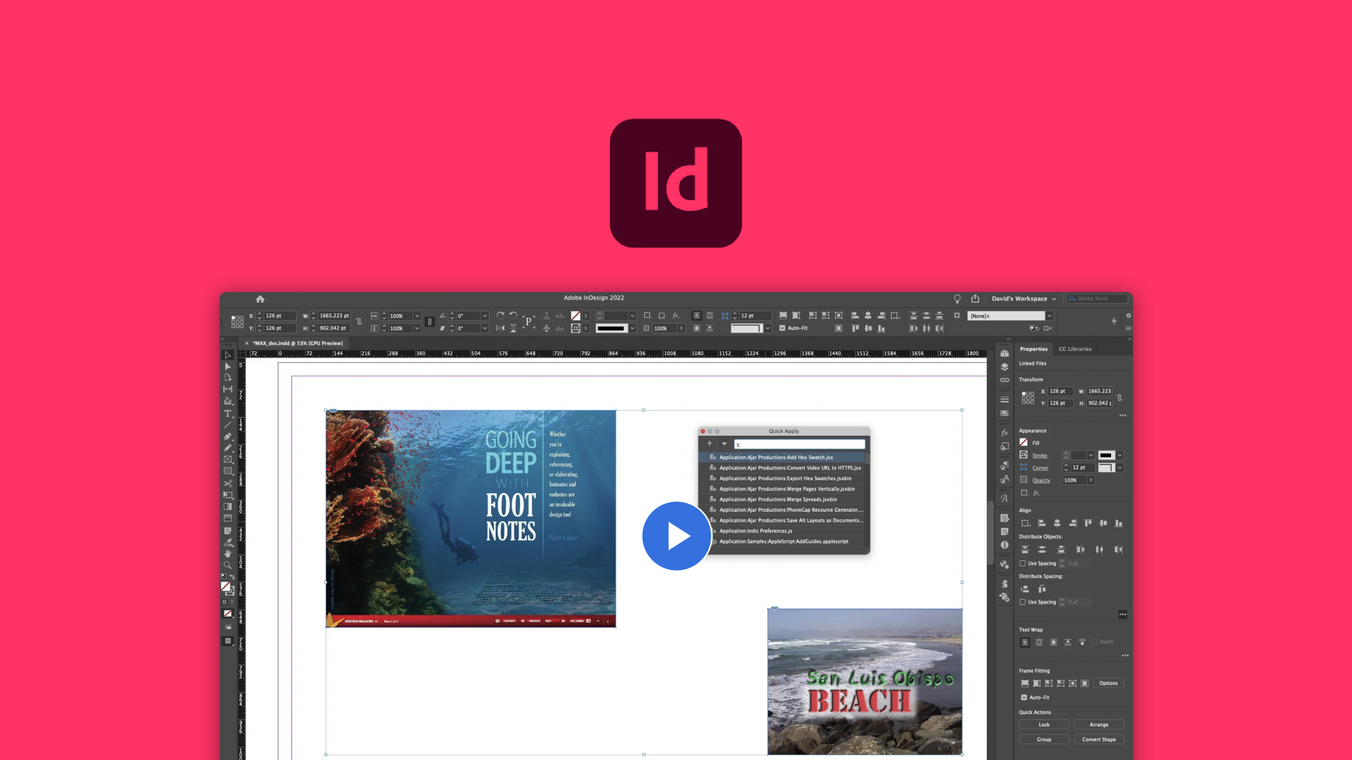This screenshot has height=760, width=1352.
Task: Click the Options button in Frame Fitting
Action: 1108,683
